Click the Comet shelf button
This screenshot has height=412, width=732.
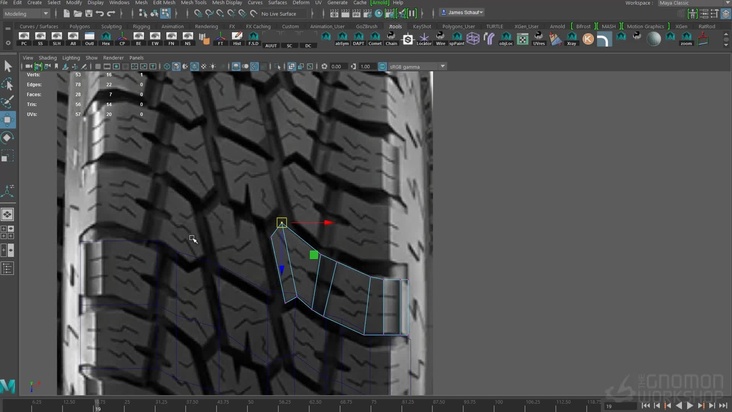click(x=375, y=38)
